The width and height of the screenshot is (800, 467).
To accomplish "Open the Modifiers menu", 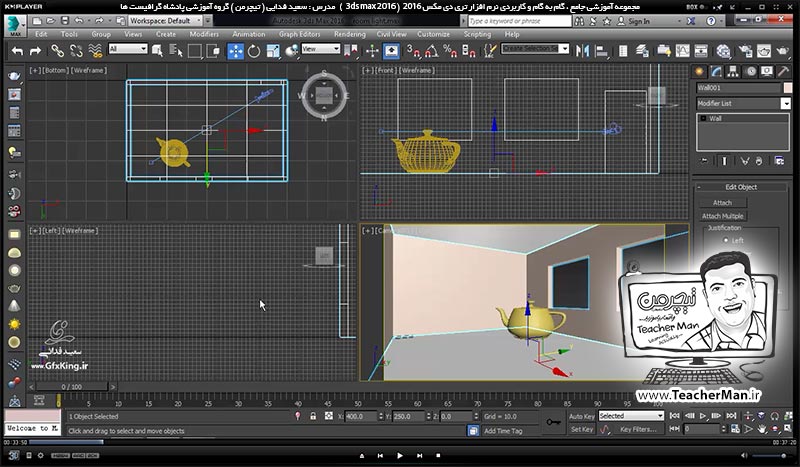I will point(204,34).
